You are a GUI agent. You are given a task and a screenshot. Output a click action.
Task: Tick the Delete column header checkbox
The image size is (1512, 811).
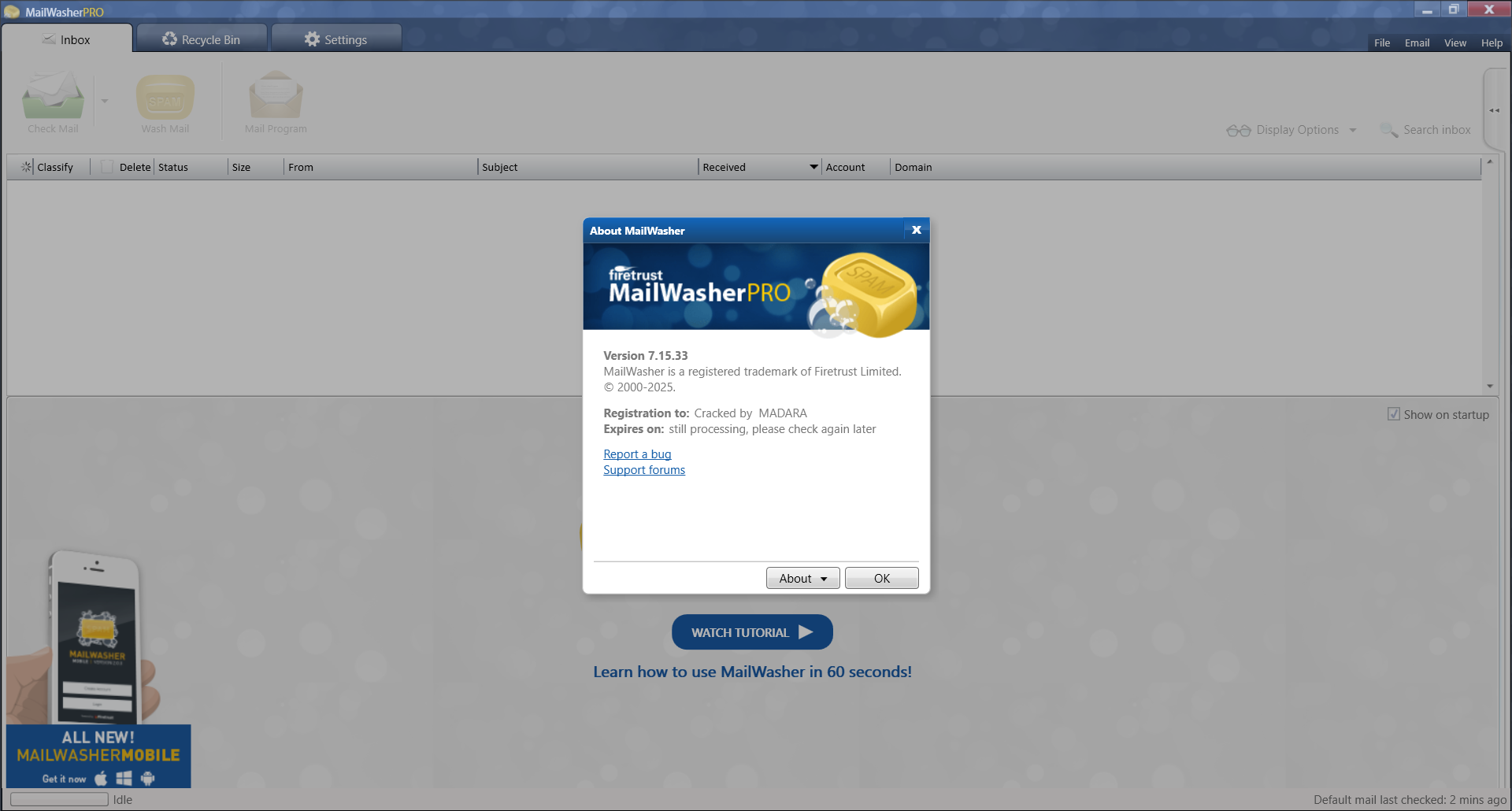click(x=107, y=167)
